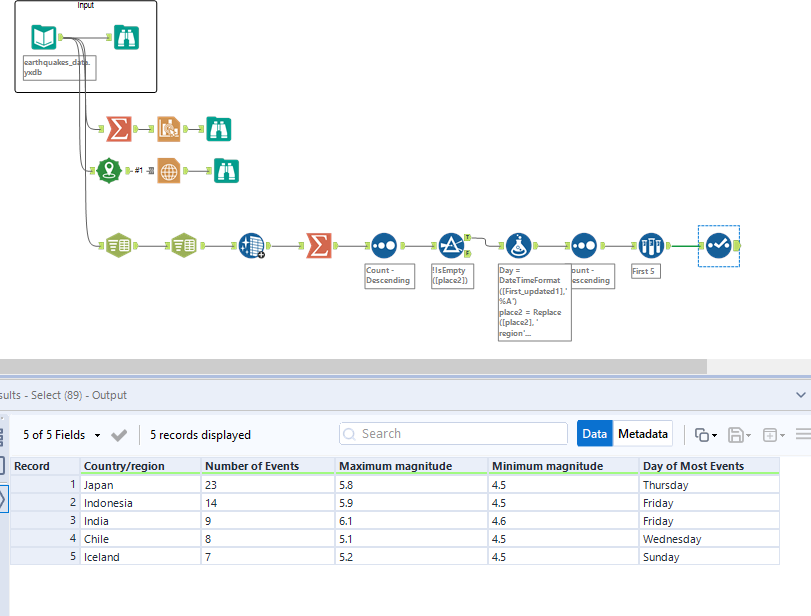Click the Maximum magnitude column header
The image size is (811, 616).
point(411,466)
